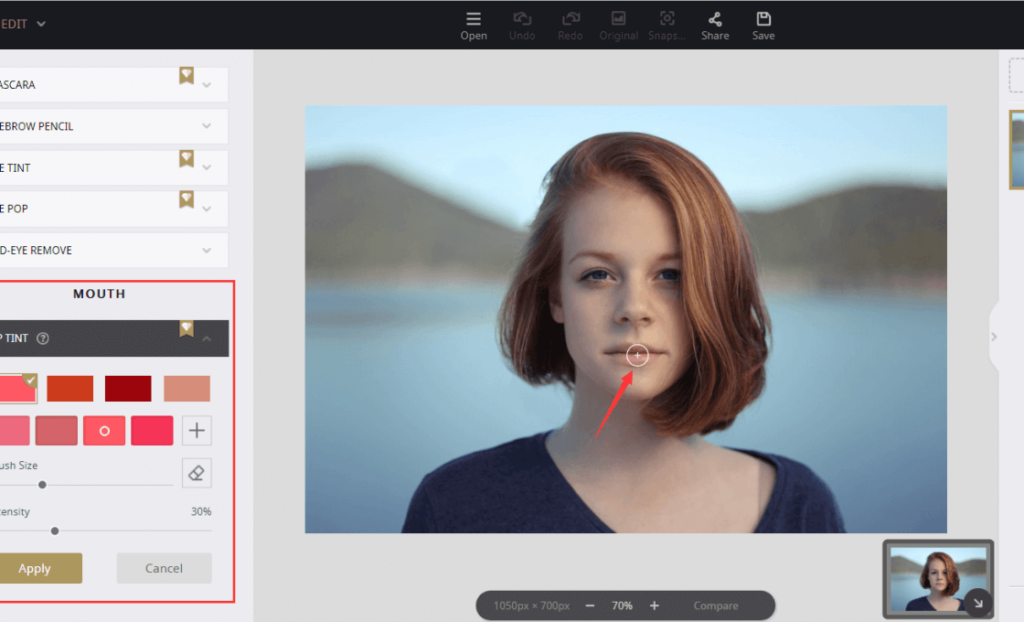Click the Open icon in top toolbar
This screenshot has width=1024, height=622.
tap(473, 19)
